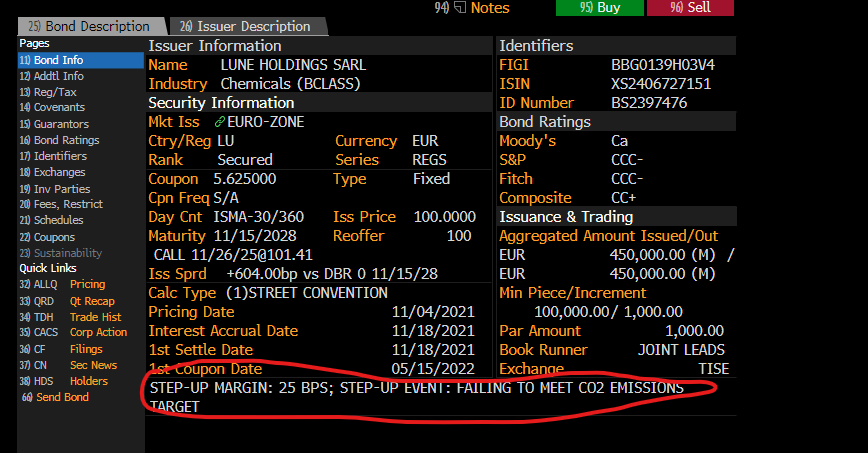Open the ALLQ Pricing quick link

(x=62, y=284)
